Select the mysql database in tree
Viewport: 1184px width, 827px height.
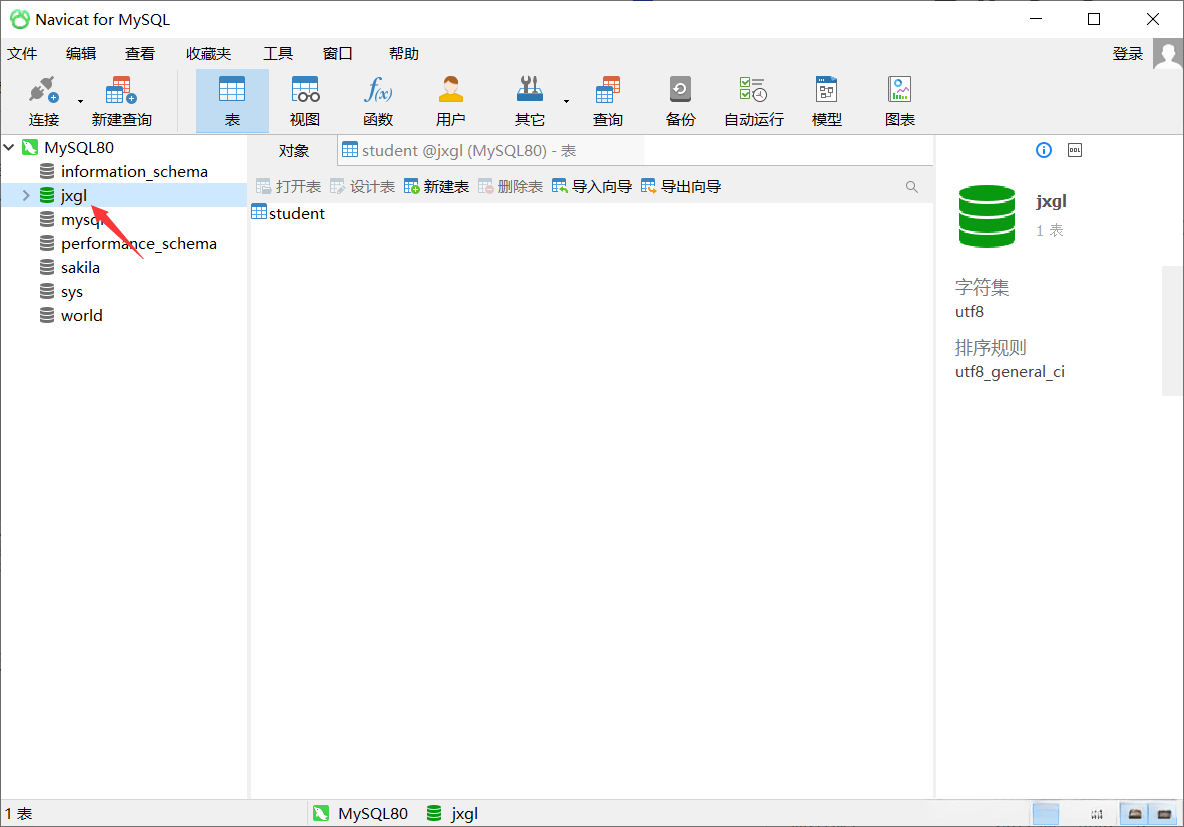click(82, 220)
